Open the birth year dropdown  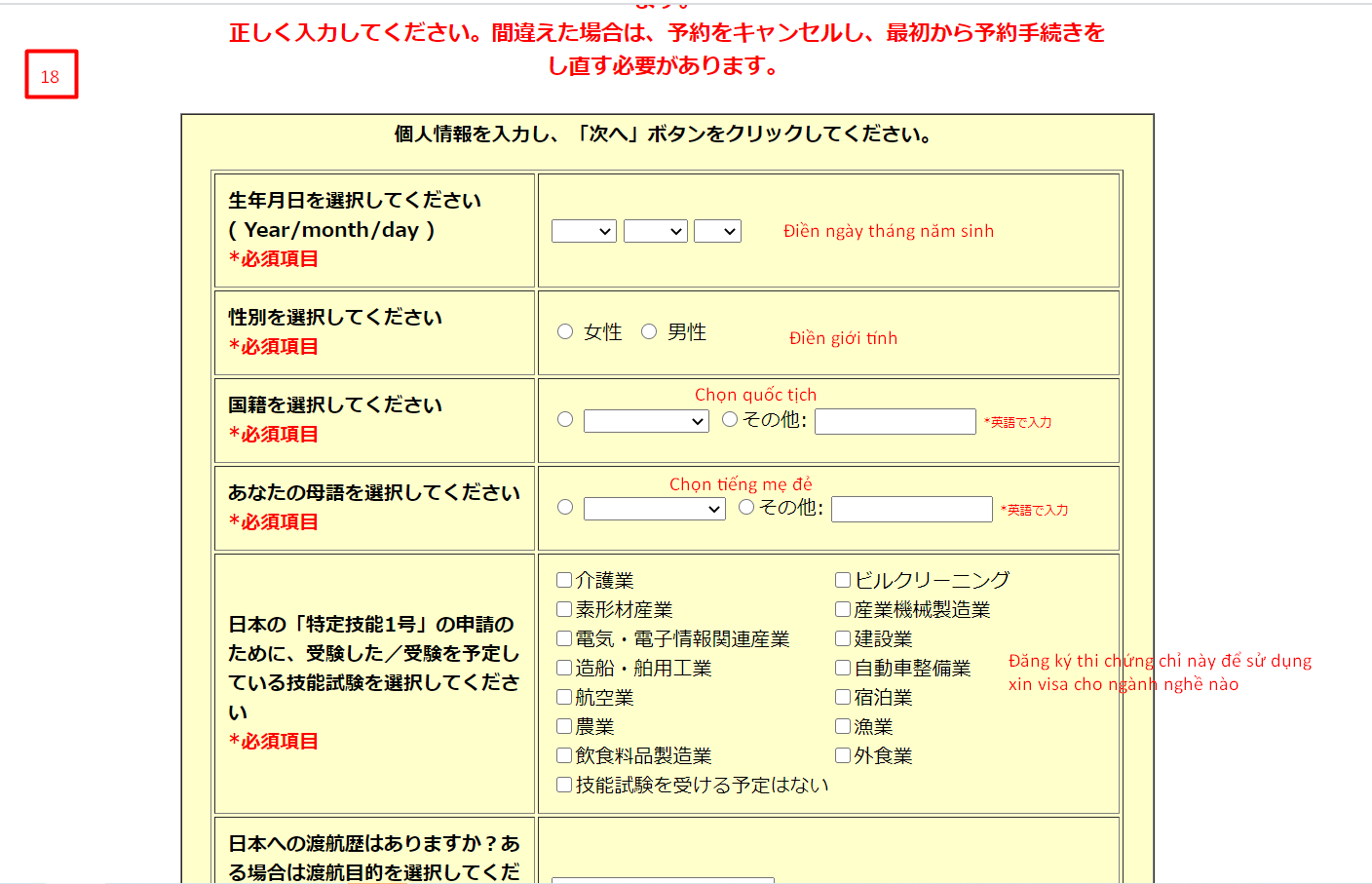tap(583, 231)
